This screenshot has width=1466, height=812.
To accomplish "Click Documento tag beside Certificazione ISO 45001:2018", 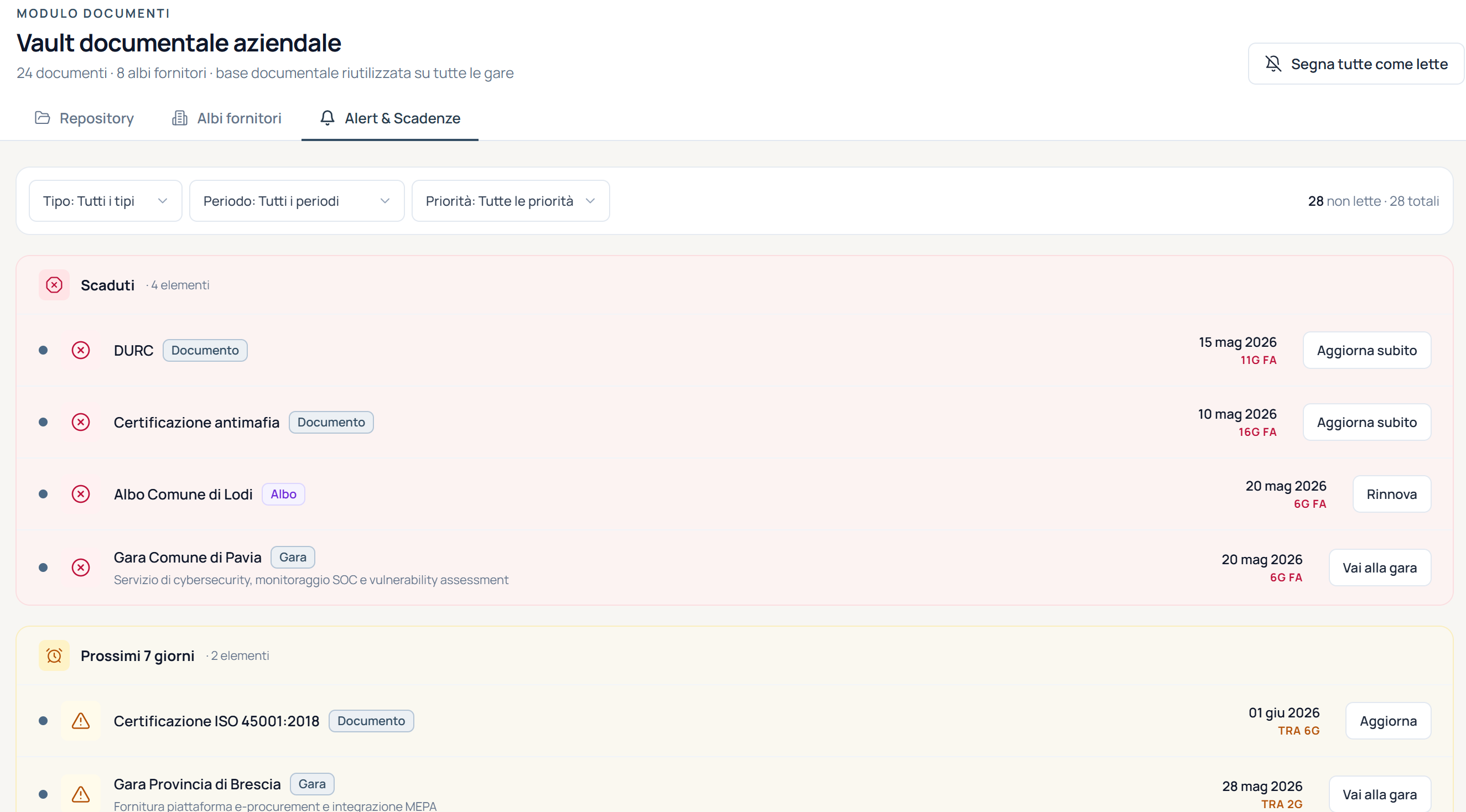I will point(371,721).
